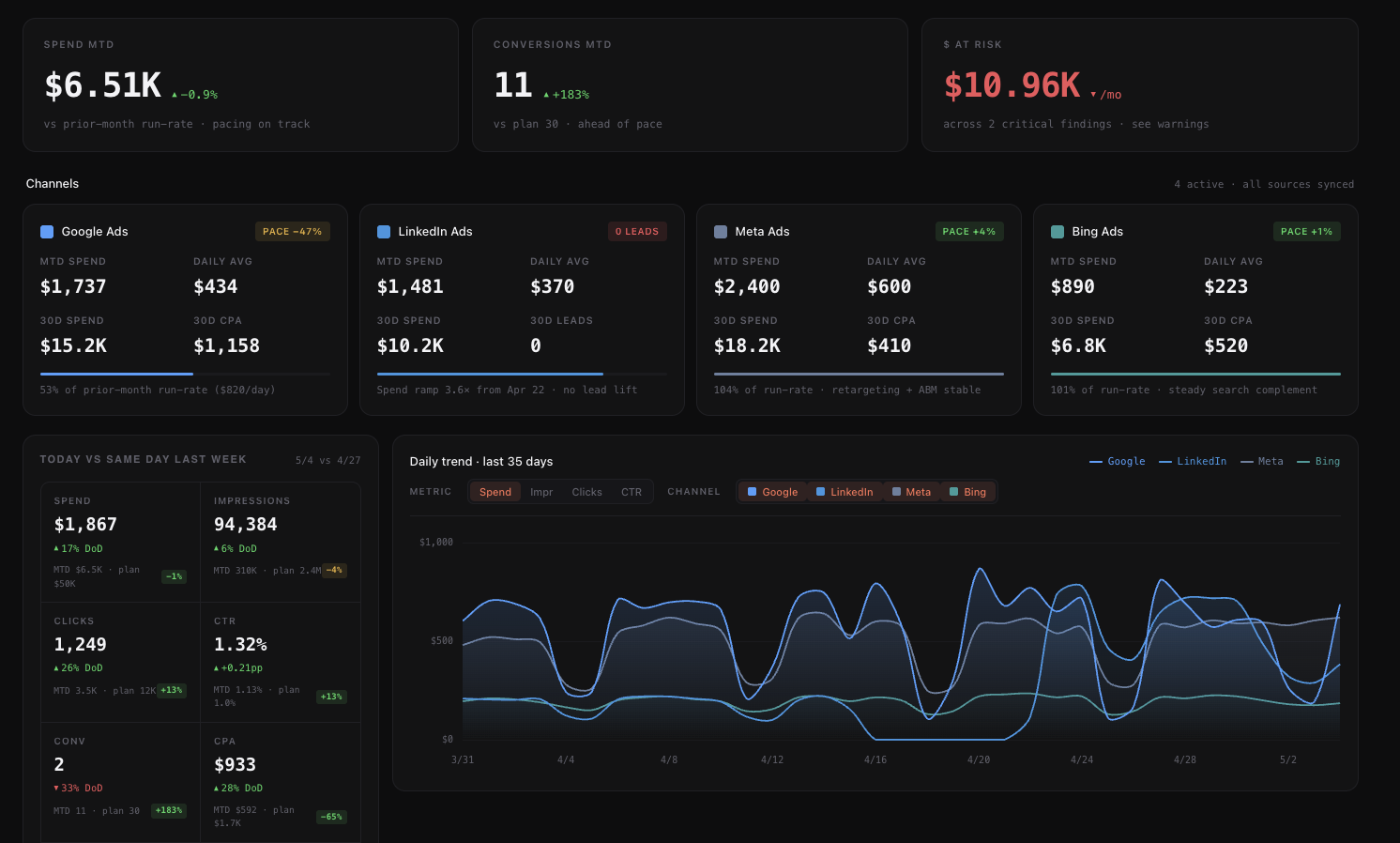Image resolution: width=1400 pixels, height=843 pixels.
Task: Click the −65% badge in CPA tile
Action: [x=331, y=817]
